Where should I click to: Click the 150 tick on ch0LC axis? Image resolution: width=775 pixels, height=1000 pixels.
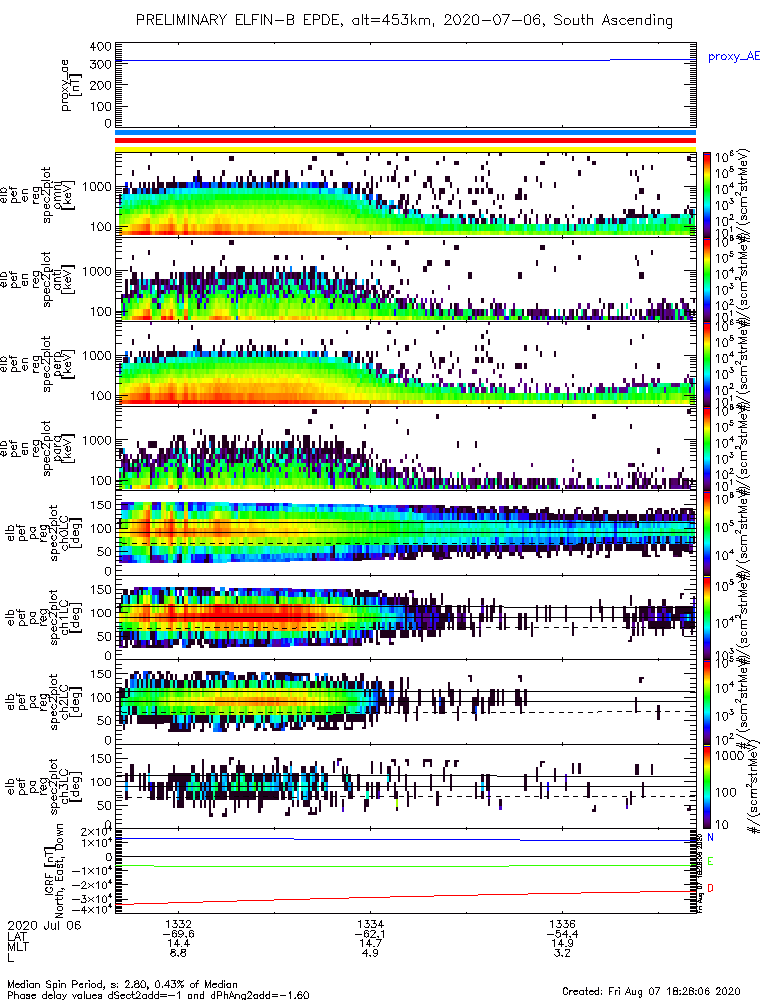[x=101, y=505]
